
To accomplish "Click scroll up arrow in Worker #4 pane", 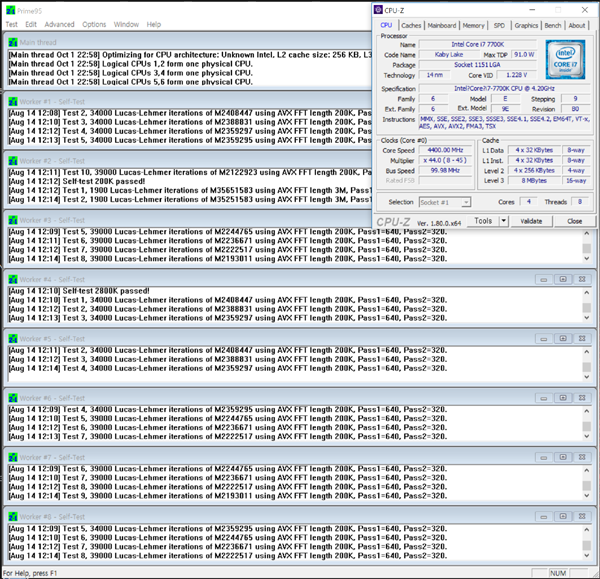I will [587, 293].
